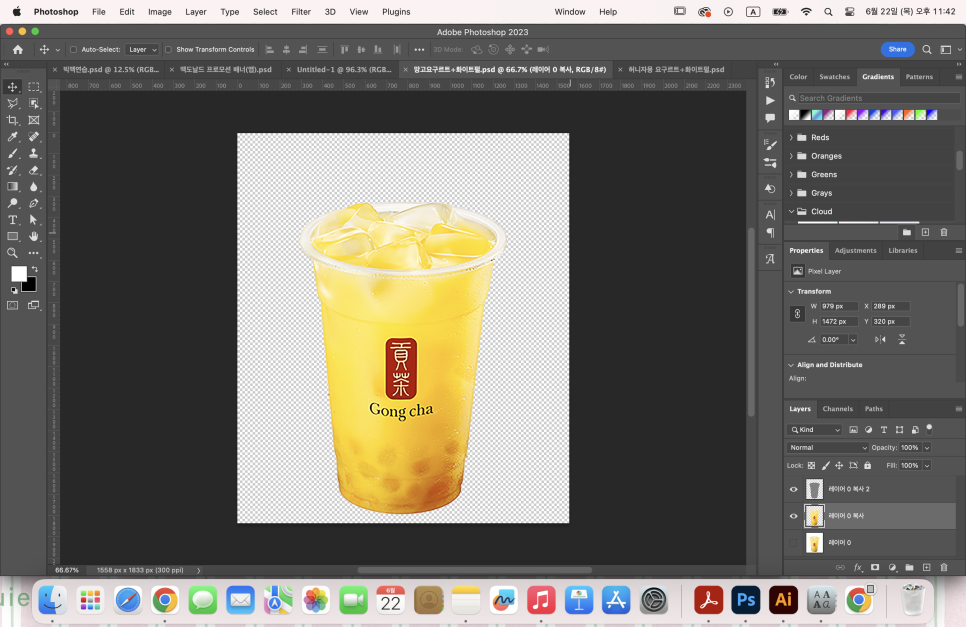Open the Layer menu
Image resolution: width=966 pixels, height=627 pixels.
(196, 12)
